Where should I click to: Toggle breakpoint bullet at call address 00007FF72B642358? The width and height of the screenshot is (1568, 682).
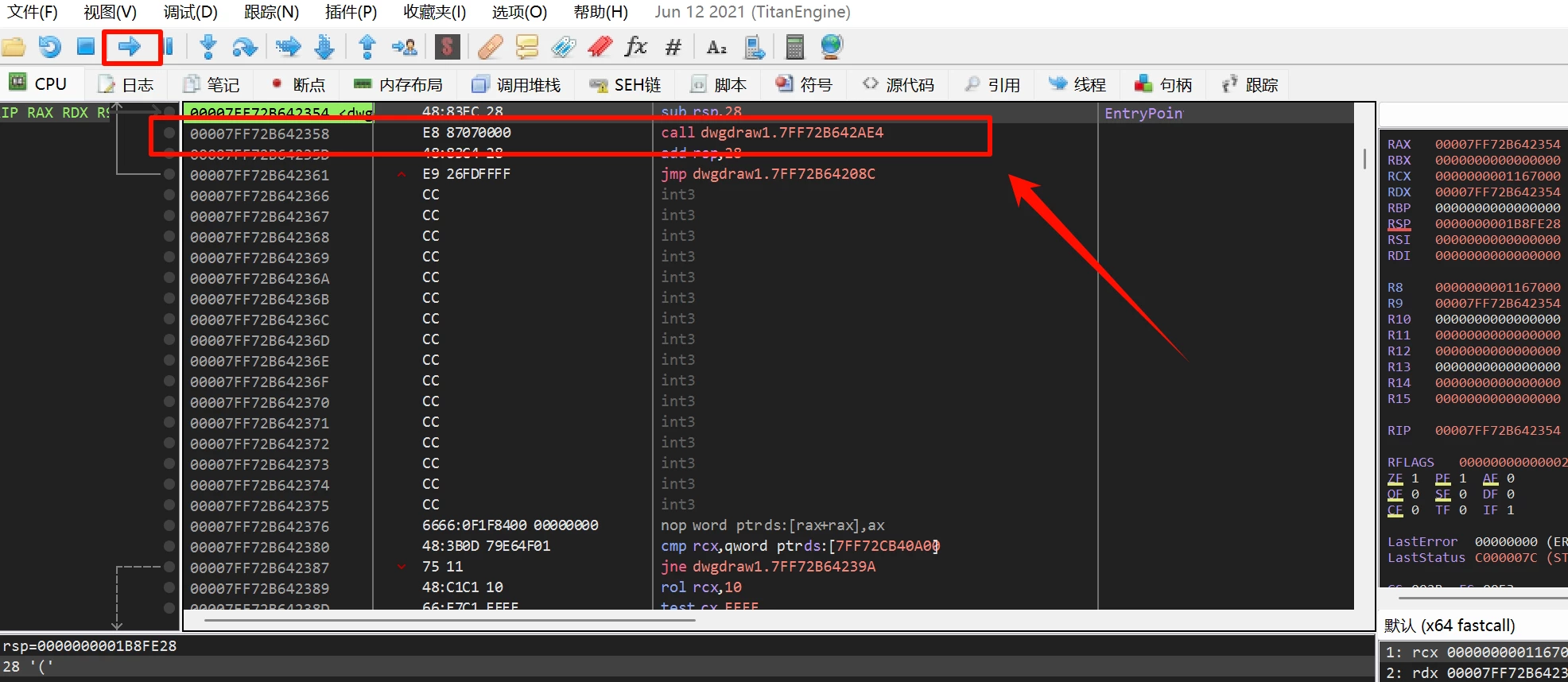click(x=169, y=133)
